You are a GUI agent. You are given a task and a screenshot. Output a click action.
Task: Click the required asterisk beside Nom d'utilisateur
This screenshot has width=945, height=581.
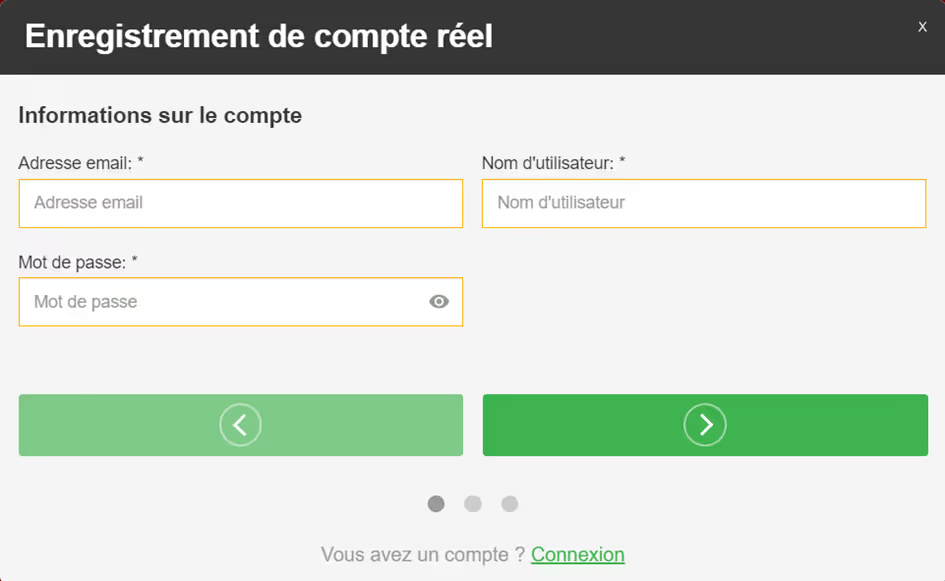click(x=622, y=162)
